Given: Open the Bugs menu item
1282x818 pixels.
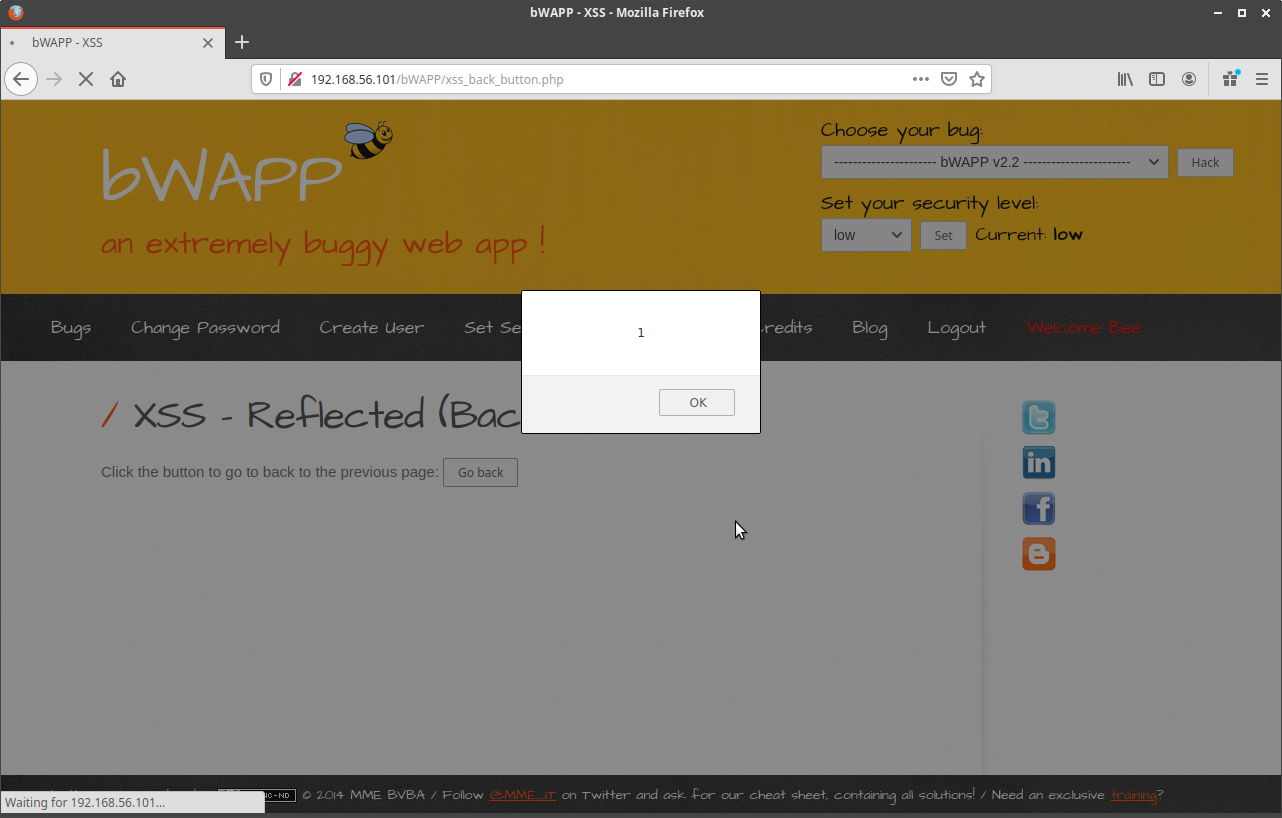Looking at the screenshot, I should (x=71, y=328).
